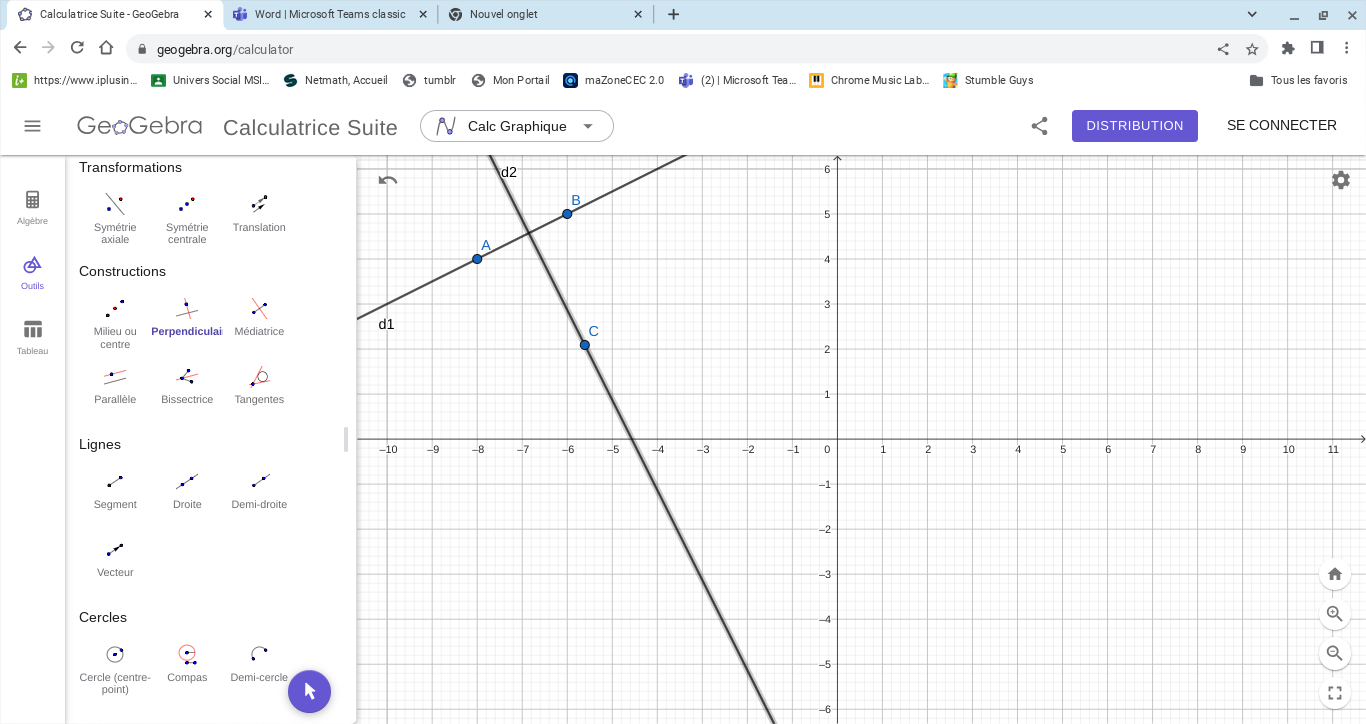Image resolution: width=1366 pixels, height=724 pixels.
Task: Reload the current page
Action: pos(77,48)
